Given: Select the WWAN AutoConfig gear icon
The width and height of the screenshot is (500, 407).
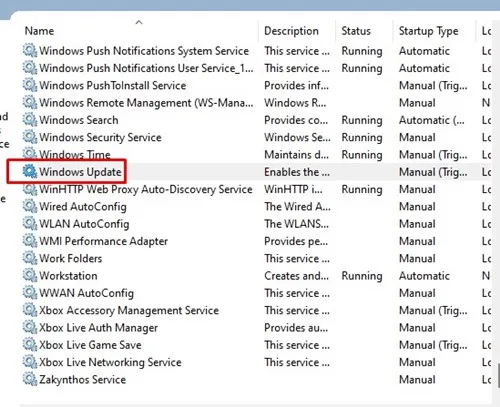Looking at the screenshot, I should [x=30, y=293].
